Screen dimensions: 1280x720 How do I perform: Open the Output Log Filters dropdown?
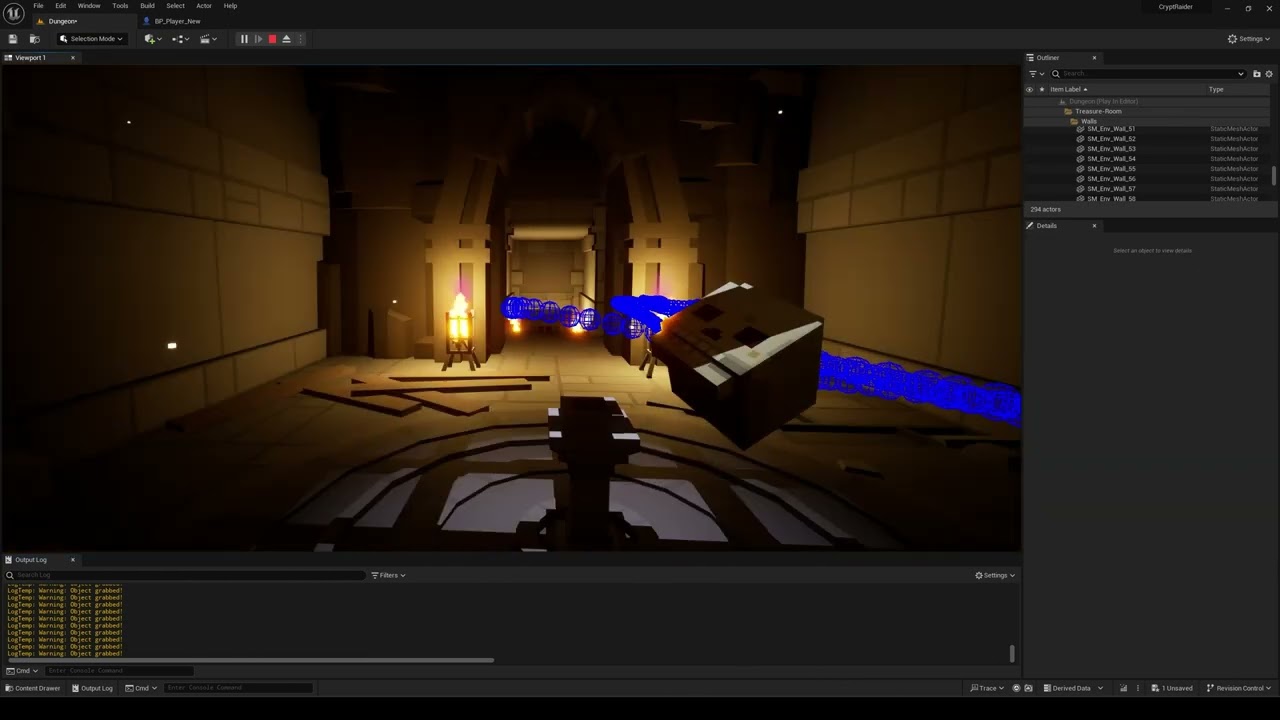[388, 575]
